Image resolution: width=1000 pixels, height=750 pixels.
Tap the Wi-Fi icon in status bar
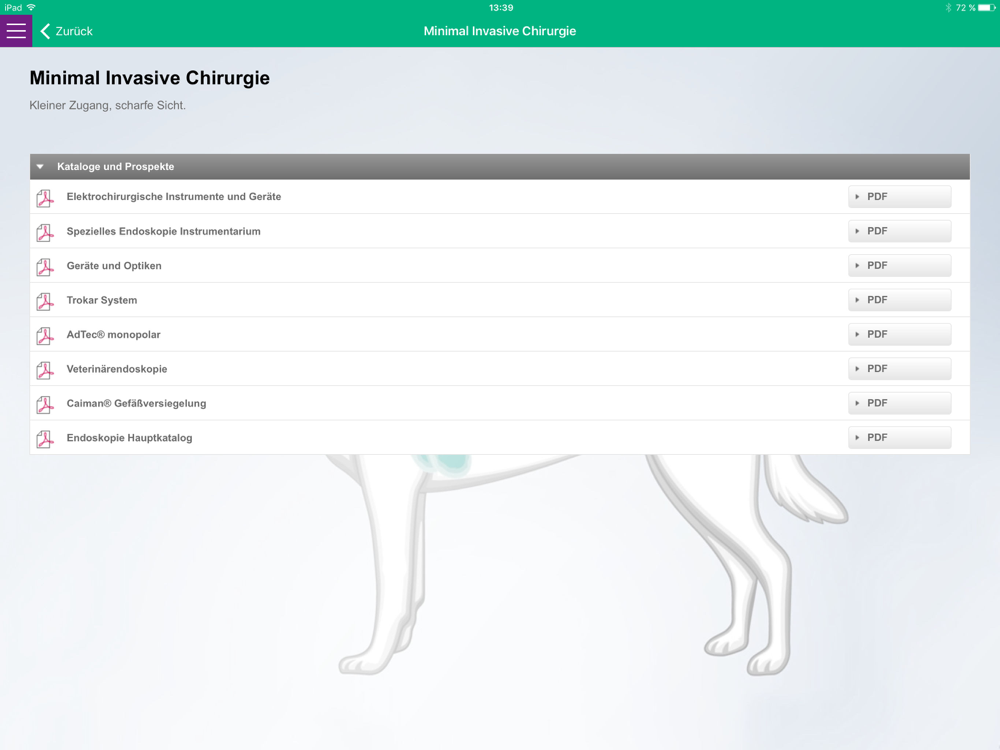point(31,8)
